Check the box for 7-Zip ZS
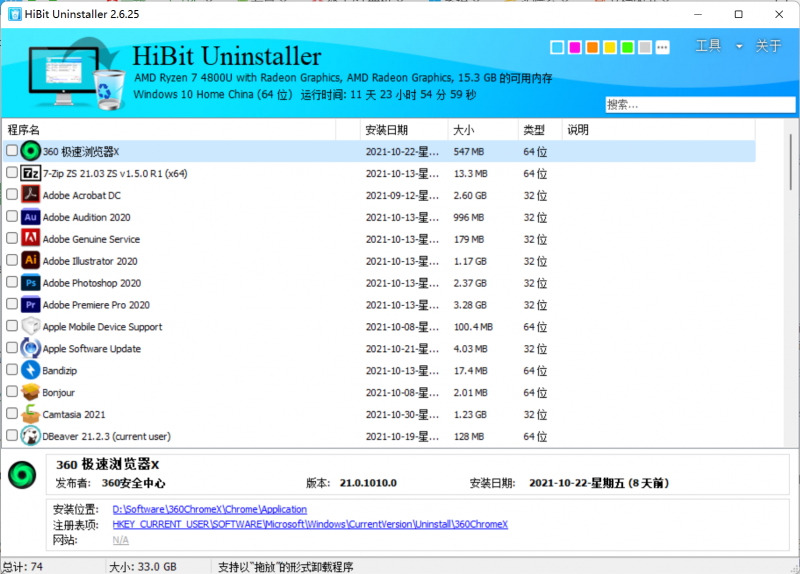Screen dimensions: 800x574 click(x=12, y=172)
